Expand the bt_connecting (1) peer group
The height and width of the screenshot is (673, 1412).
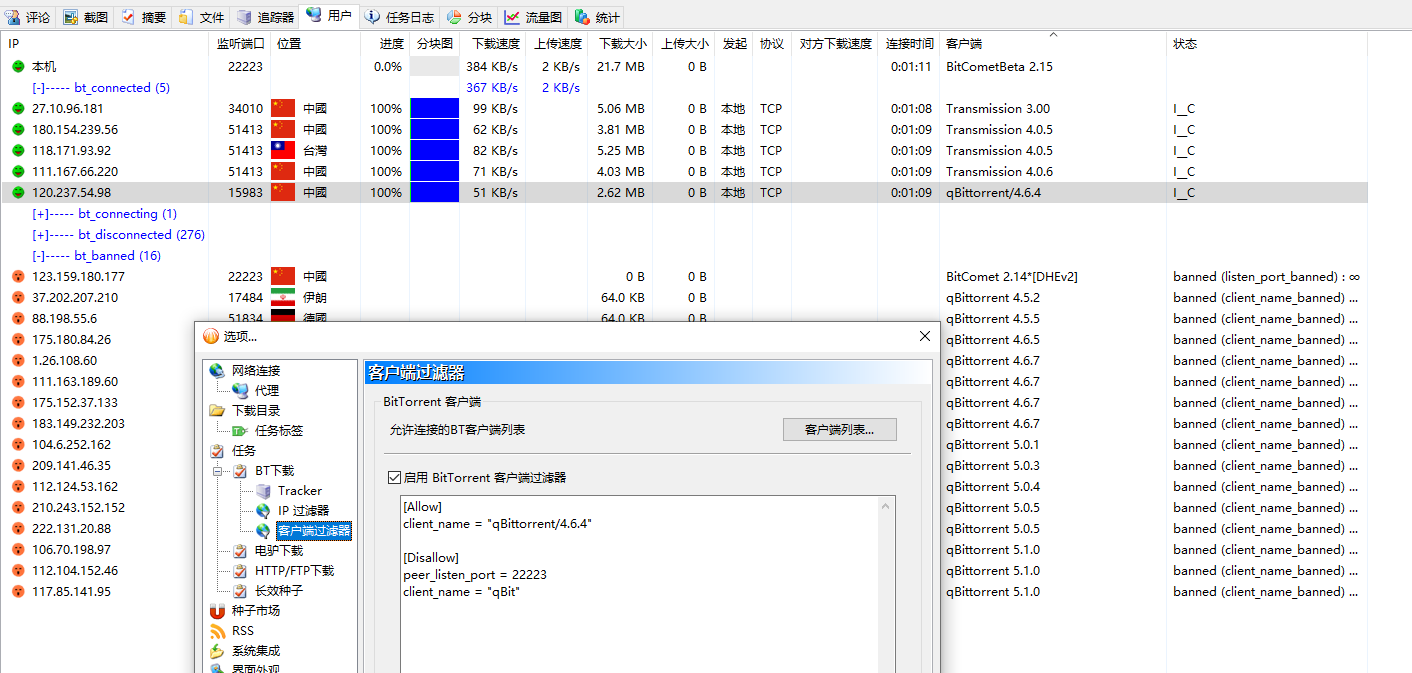(40, 214)
